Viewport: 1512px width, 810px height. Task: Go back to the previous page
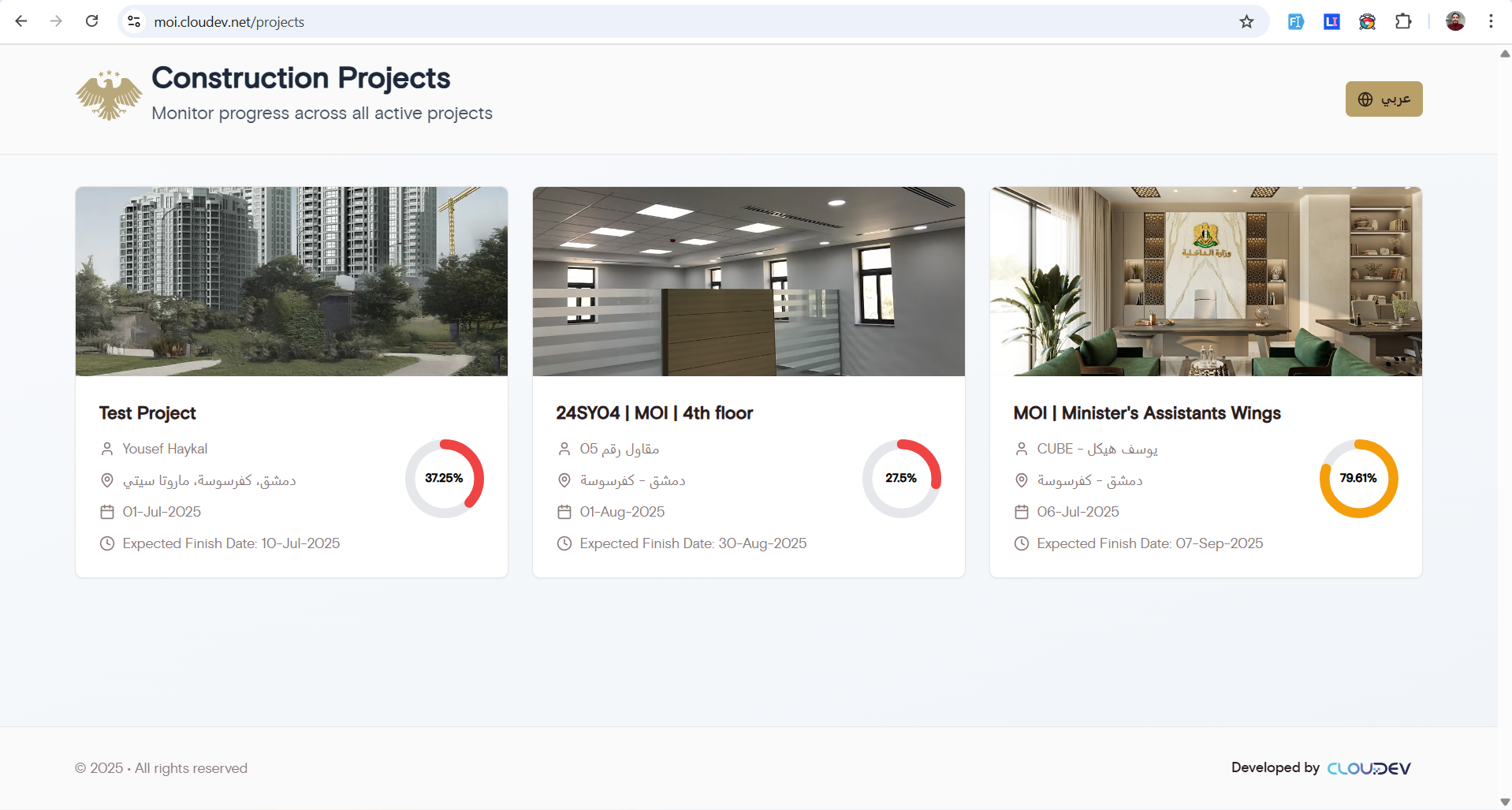21,21
